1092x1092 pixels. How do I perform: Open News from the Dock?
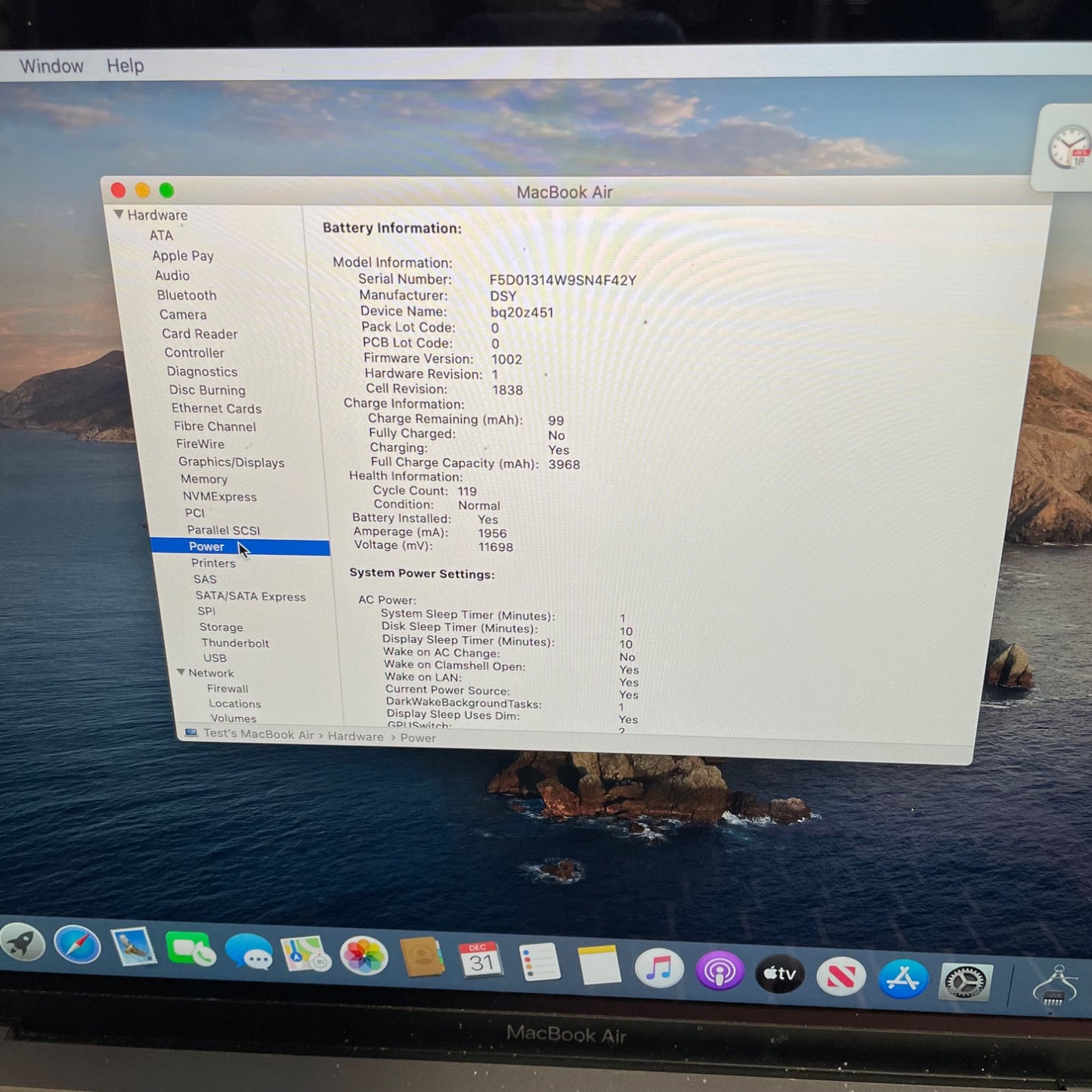tap(841, 976)
